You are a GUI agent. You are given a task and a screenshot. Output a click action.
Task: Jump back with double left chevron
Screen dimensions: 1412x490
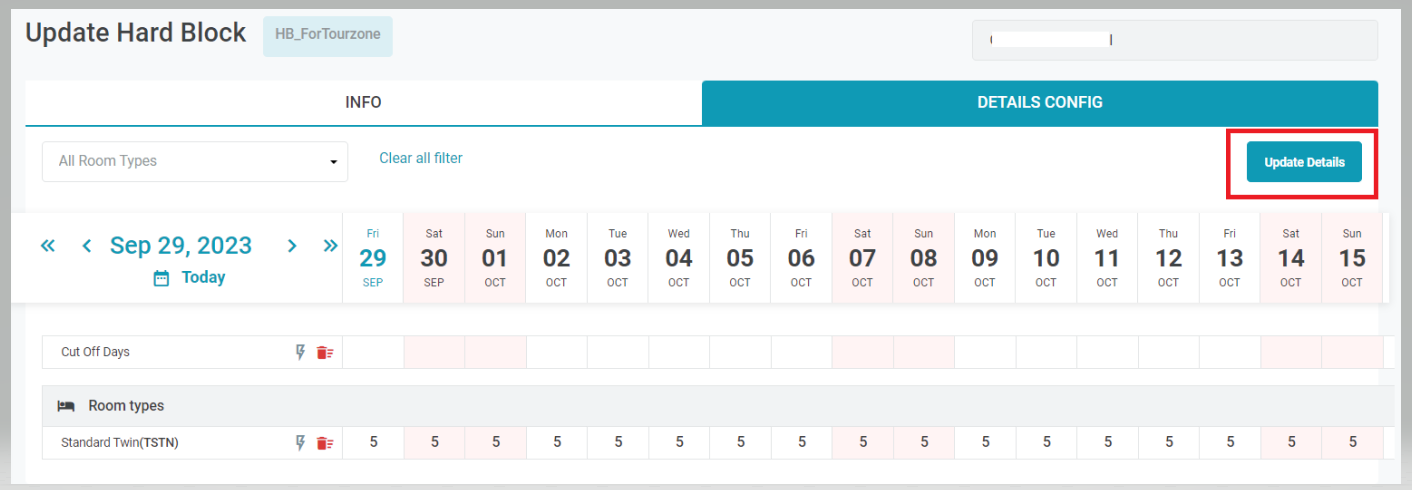coord(48,246)
